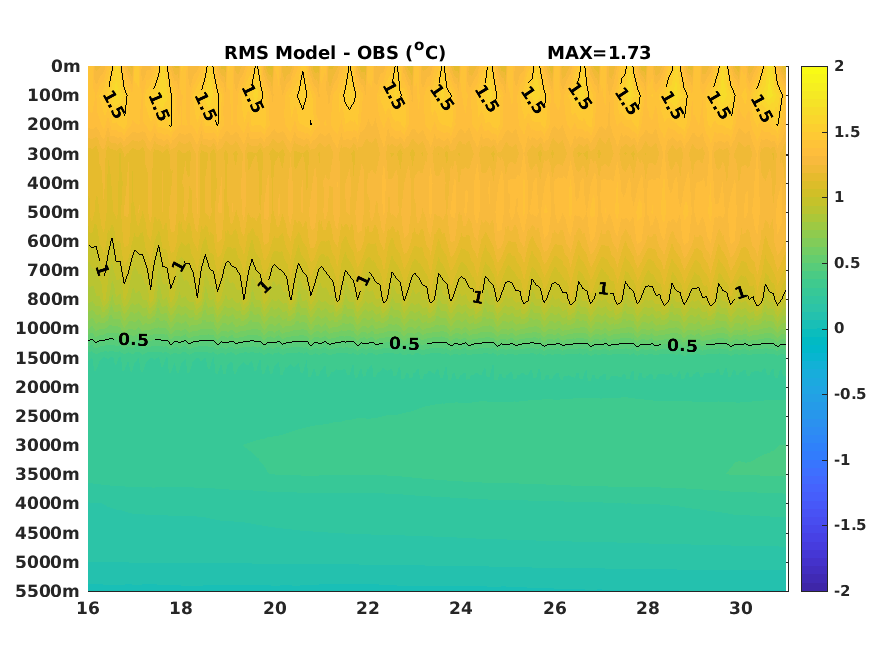This screenshot has width=875, height=656.
Task: Click the "5000m" depth axis label
Action: (x=48, y=562)
